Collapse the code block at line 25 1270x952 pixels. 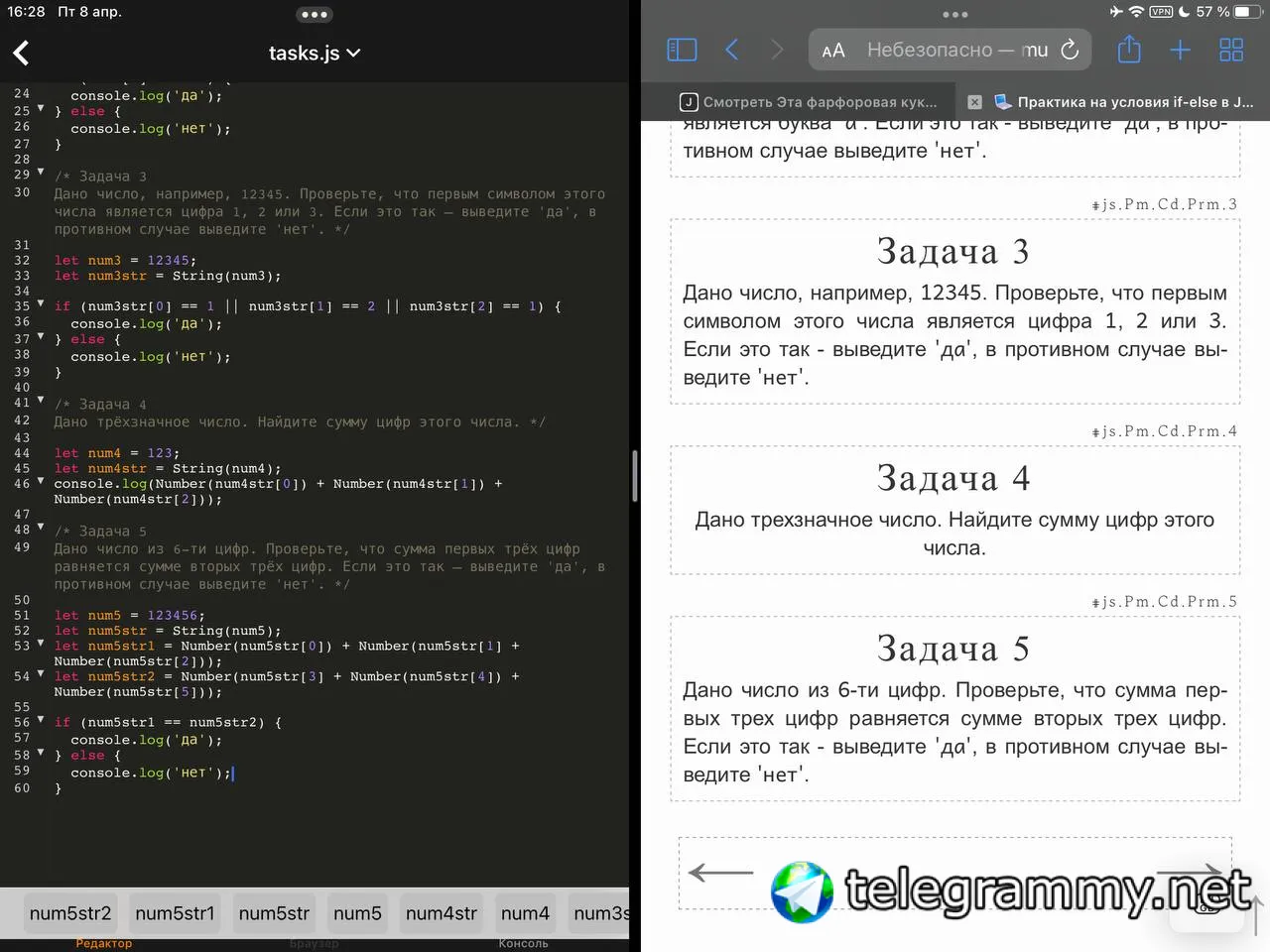tap(41, 109)
